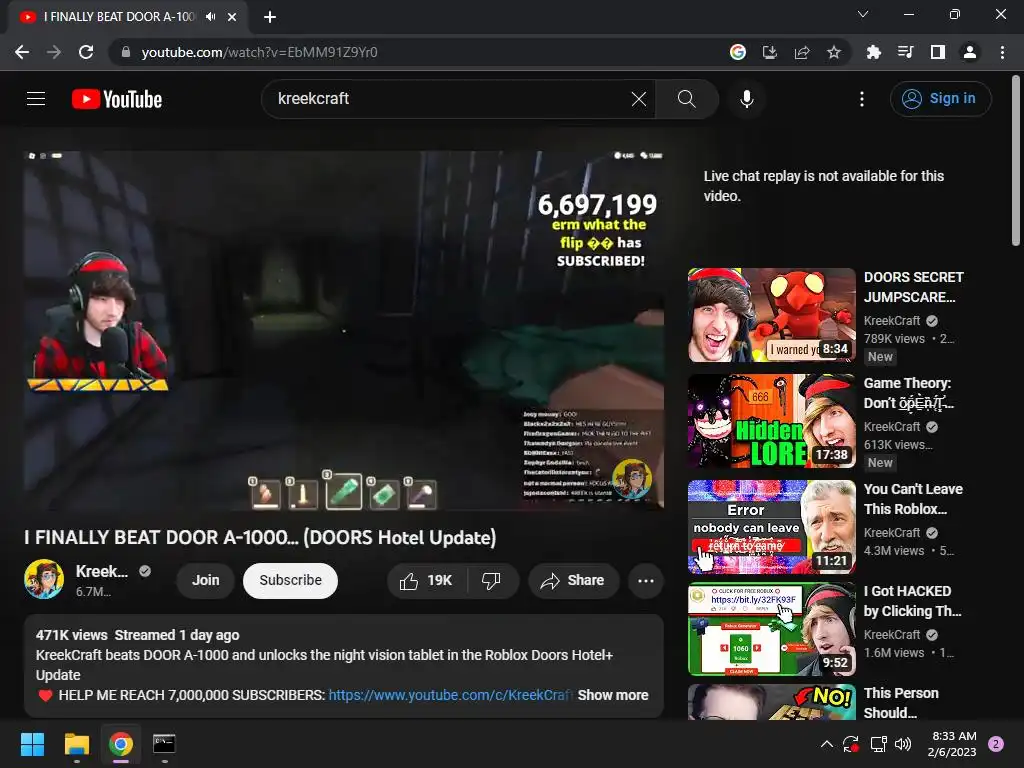
Task: Show hidden system tray icons
Action: (827, 744)
